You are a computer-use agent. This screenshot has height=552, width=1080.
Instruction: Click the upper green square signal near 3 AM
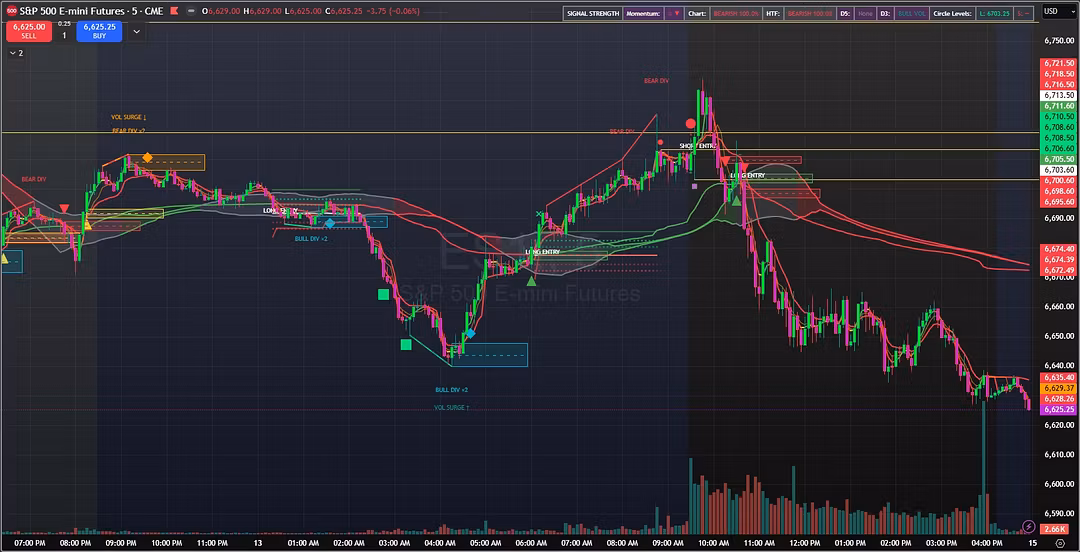382,294
